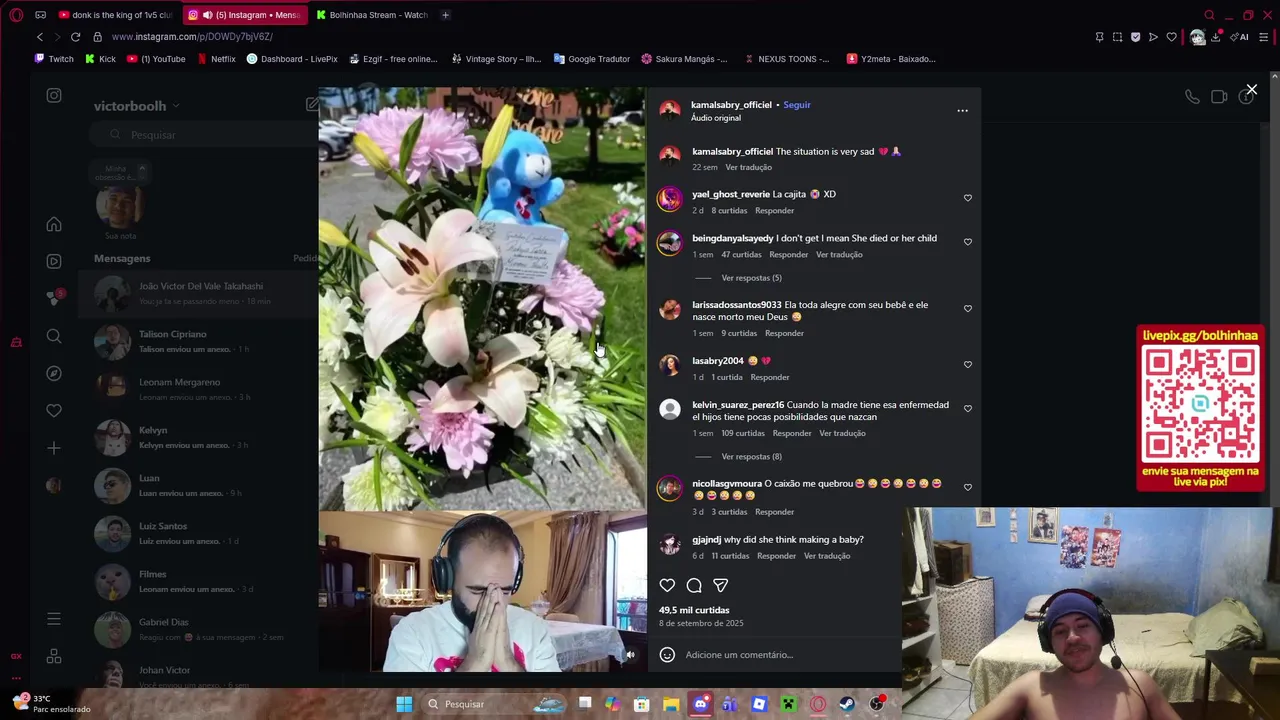Screen dimensions: 1280x720
Task: Open chat with Leonam Mergareno
Action: [198, 389]
